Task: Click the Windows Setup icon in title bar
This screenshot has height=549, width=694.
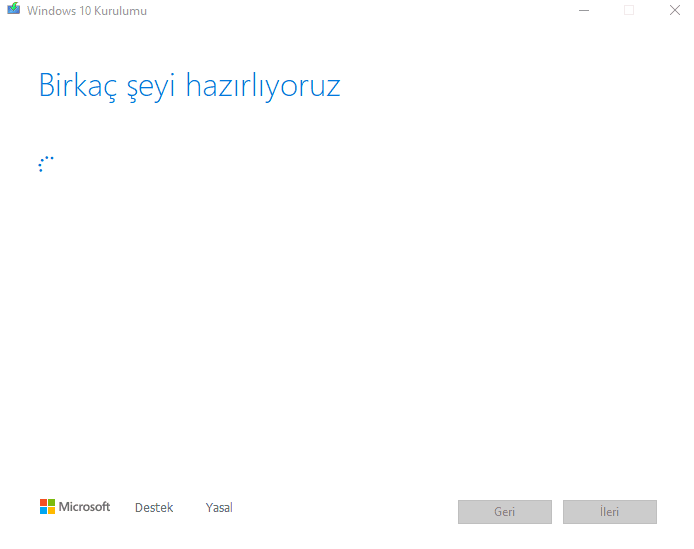Action: [14, 10]
